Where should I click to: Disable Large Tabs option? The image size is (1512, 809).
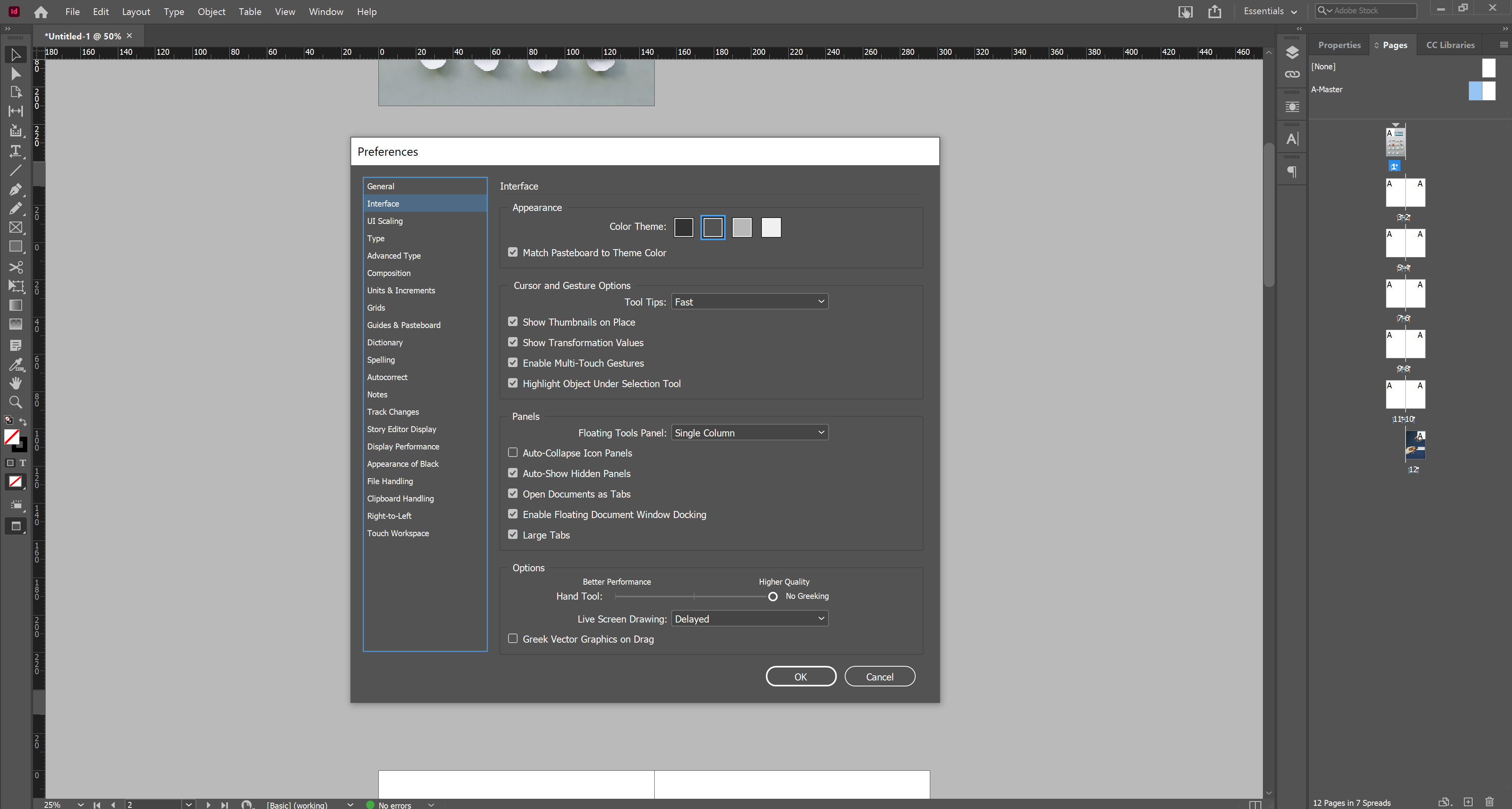coord(512,534)
